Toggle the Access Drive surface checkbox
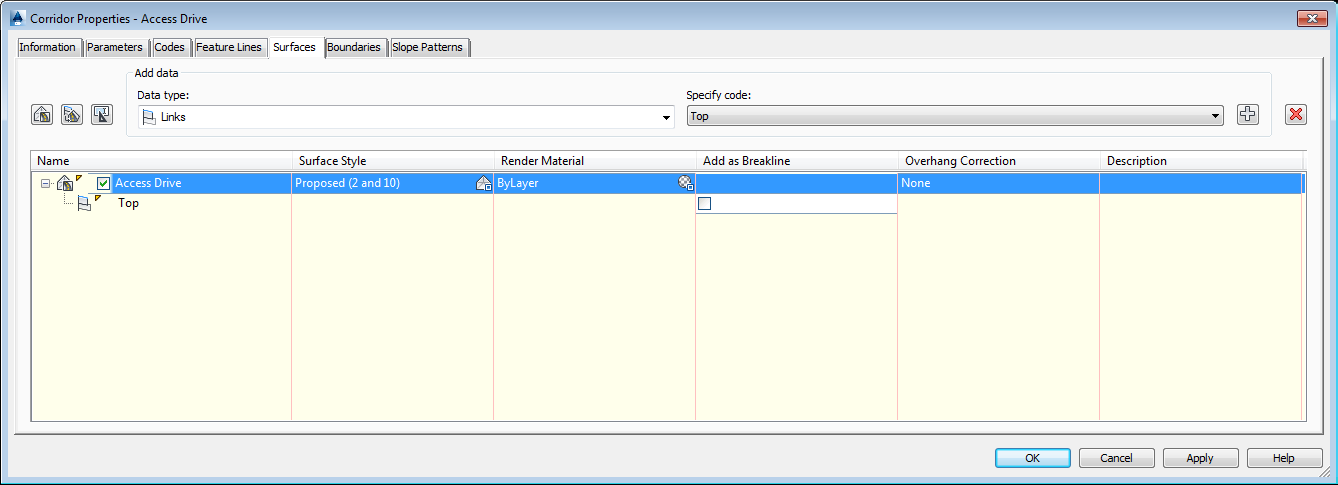Viewport: 1338px width, 485px height. [103, 183]
